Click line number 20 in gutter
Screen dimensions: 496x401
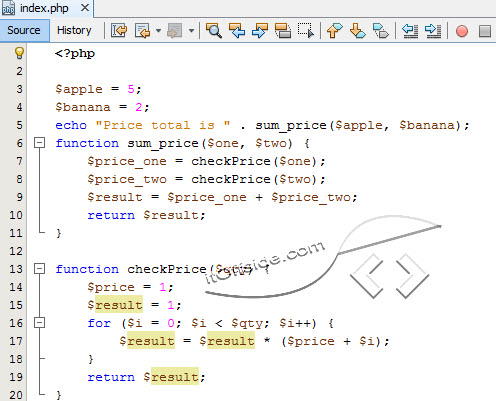(x=16, y=395)
